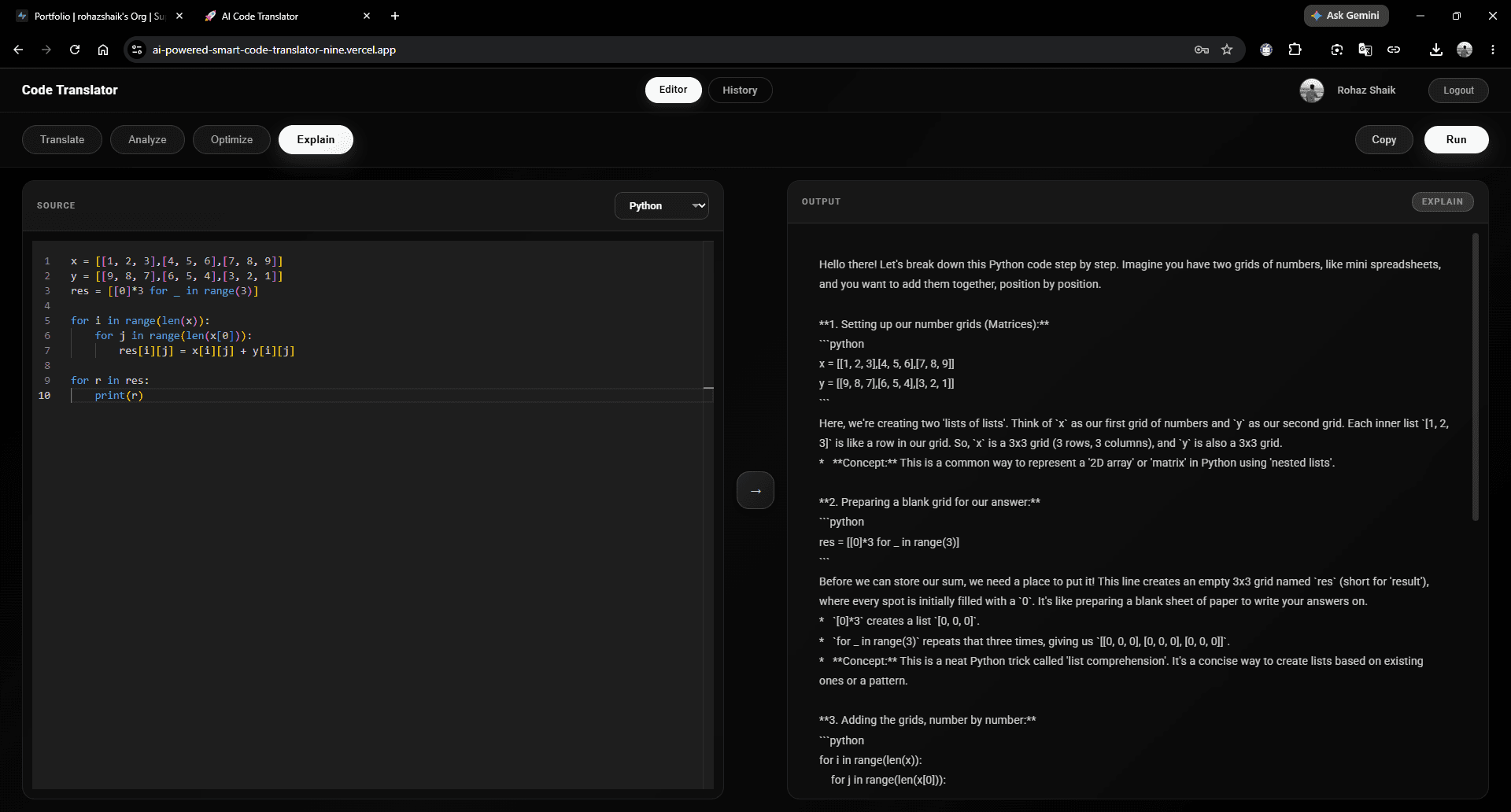Open the History view
This screenshot has height=812, width=1511.
tap(740, 90)
